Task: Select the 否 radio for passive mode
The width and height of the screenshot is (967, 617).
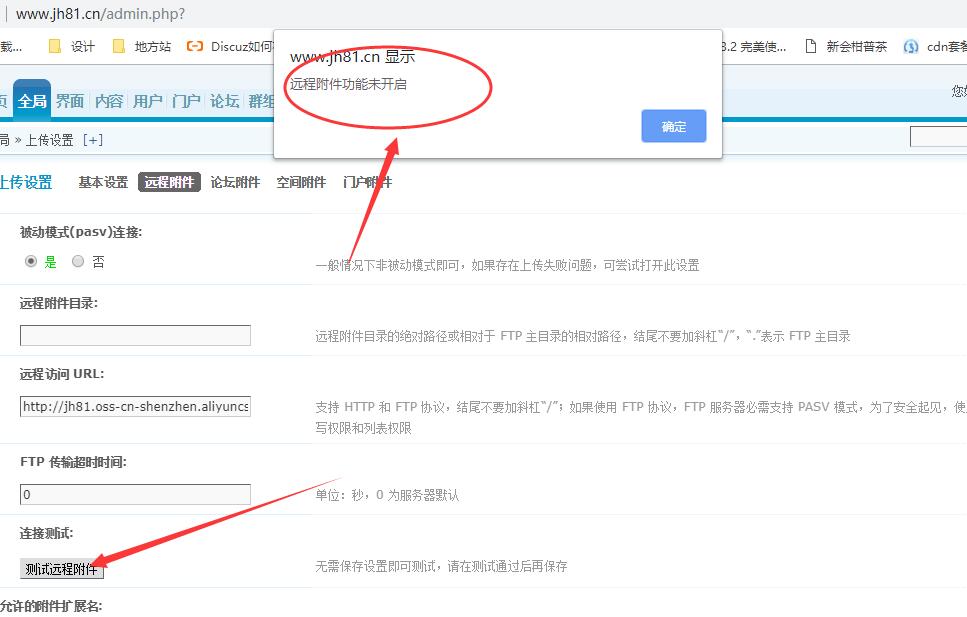Action: point(78,262)
